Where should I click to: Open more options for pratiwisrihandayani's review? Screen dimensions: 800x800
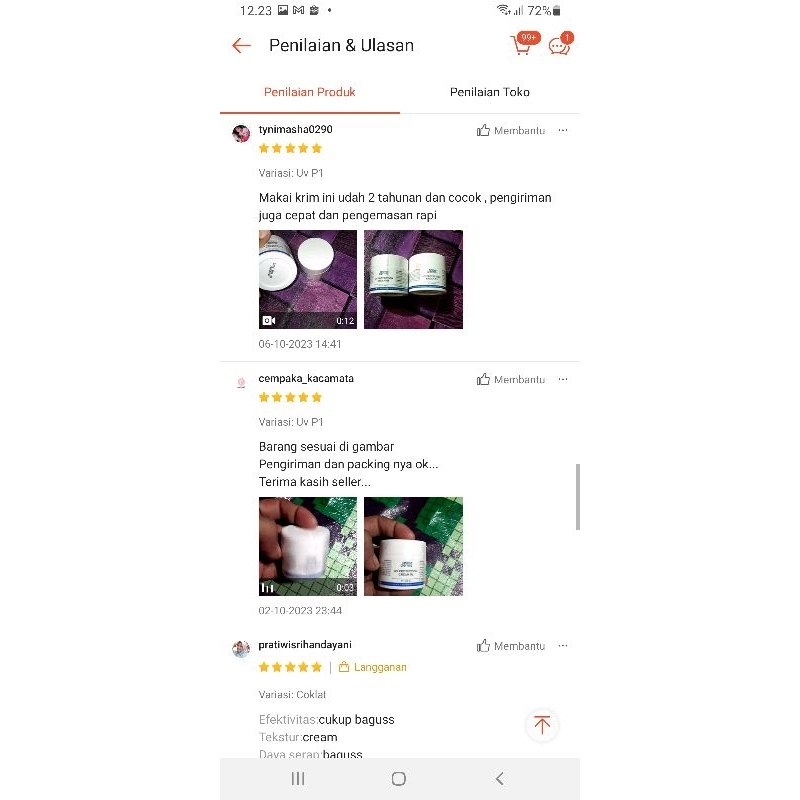tap(563, 645)
